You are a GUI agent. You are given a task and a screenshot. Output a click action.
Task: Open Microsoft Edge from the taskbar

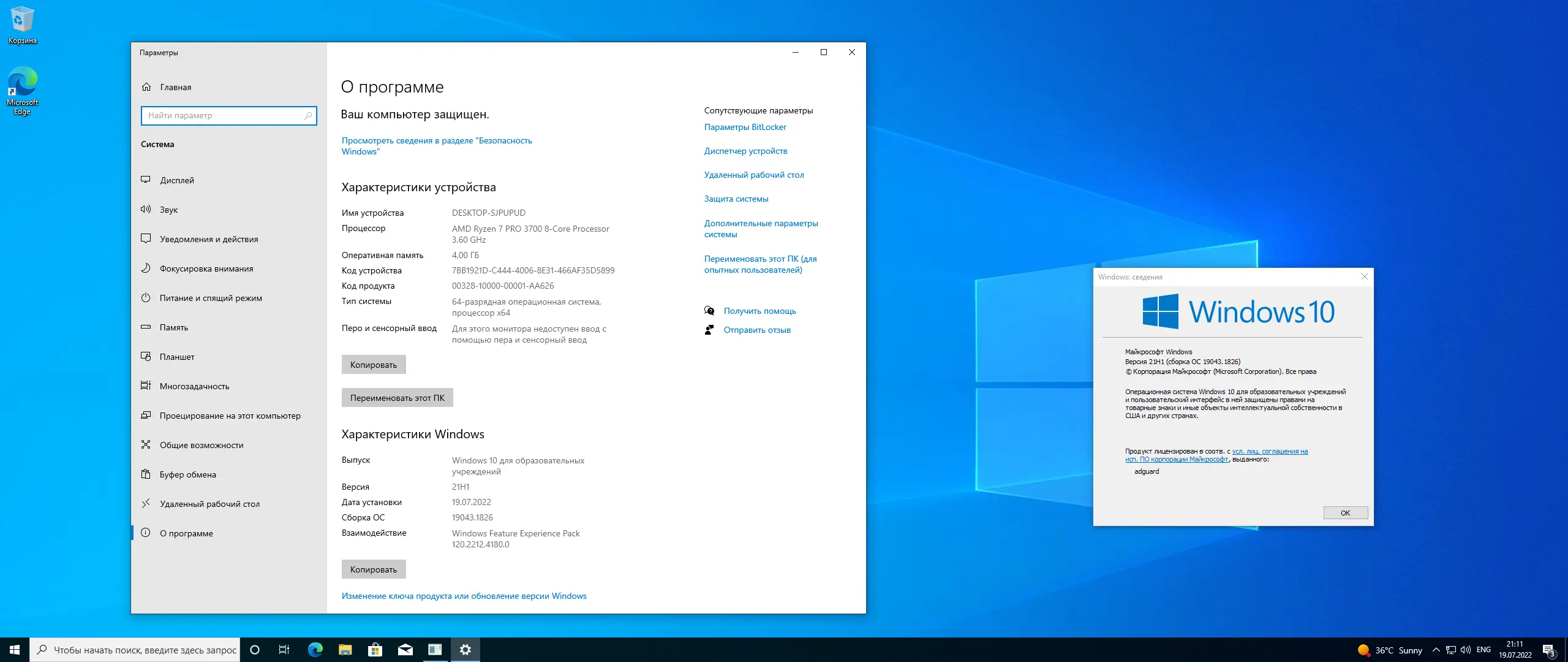(x=315, y=650)
